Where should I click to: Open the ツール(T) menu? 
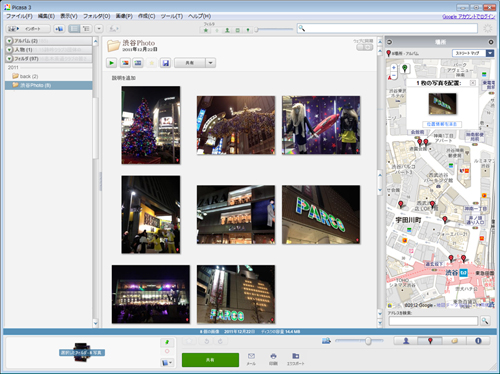pyautogui.click(x=171, y=16)
